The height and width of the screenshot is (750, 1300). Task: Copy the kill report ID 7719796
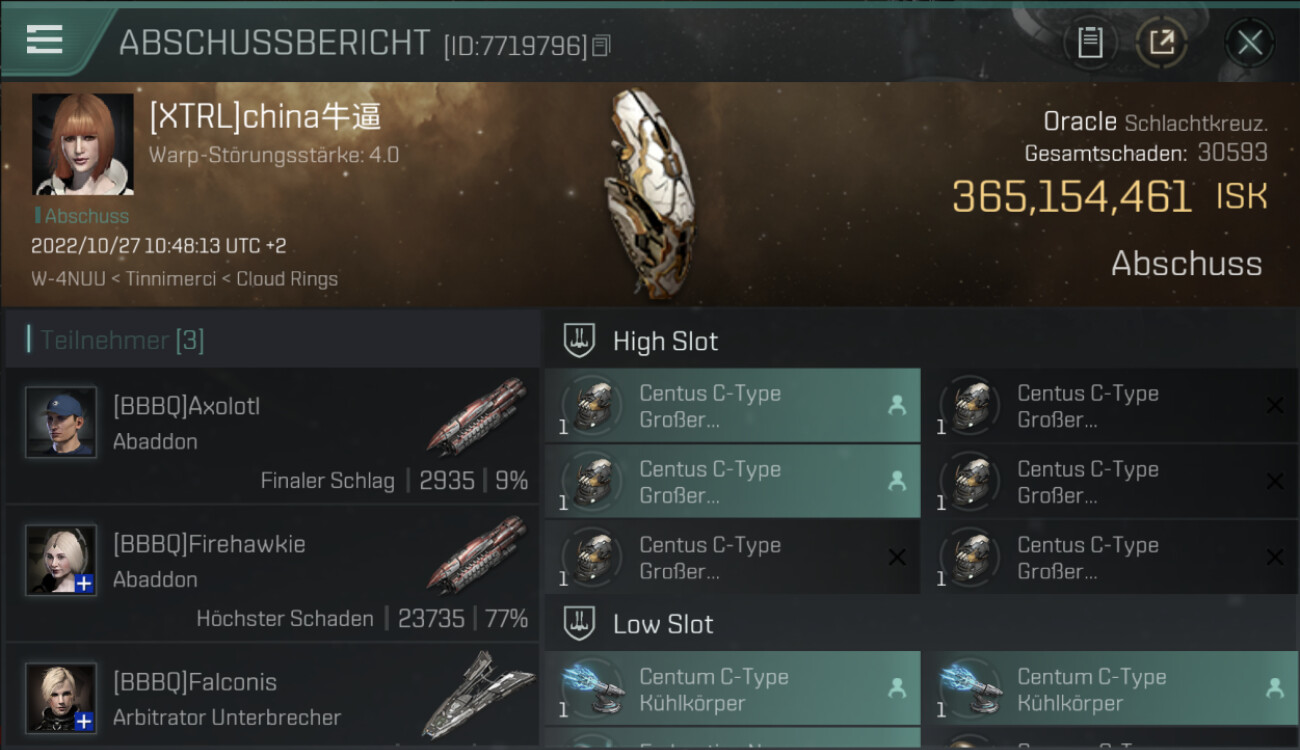coord(601,46)
